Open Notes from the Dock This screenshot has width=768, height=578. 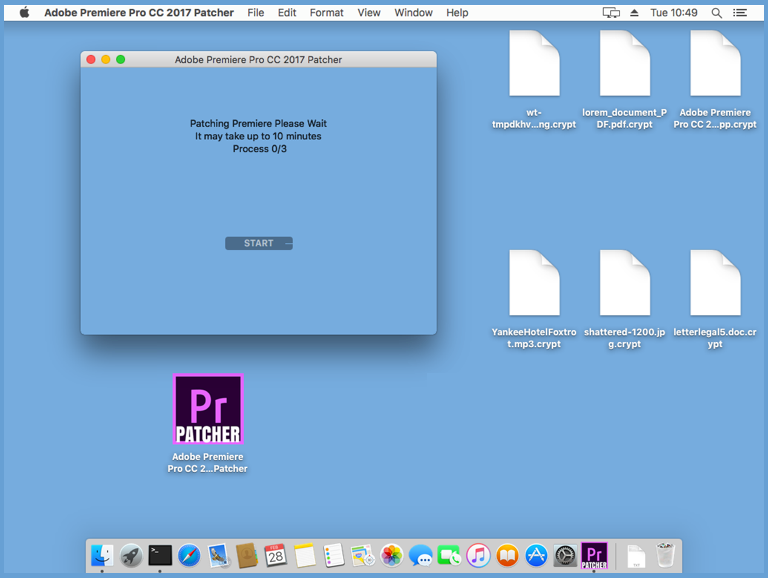point(305,555)
